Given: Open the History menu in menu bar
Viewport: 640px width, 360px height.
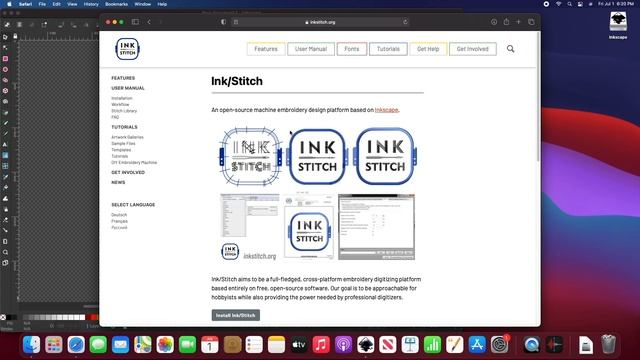Looking at the screenshot, I should pyautogui.click(x=91, y=4).
